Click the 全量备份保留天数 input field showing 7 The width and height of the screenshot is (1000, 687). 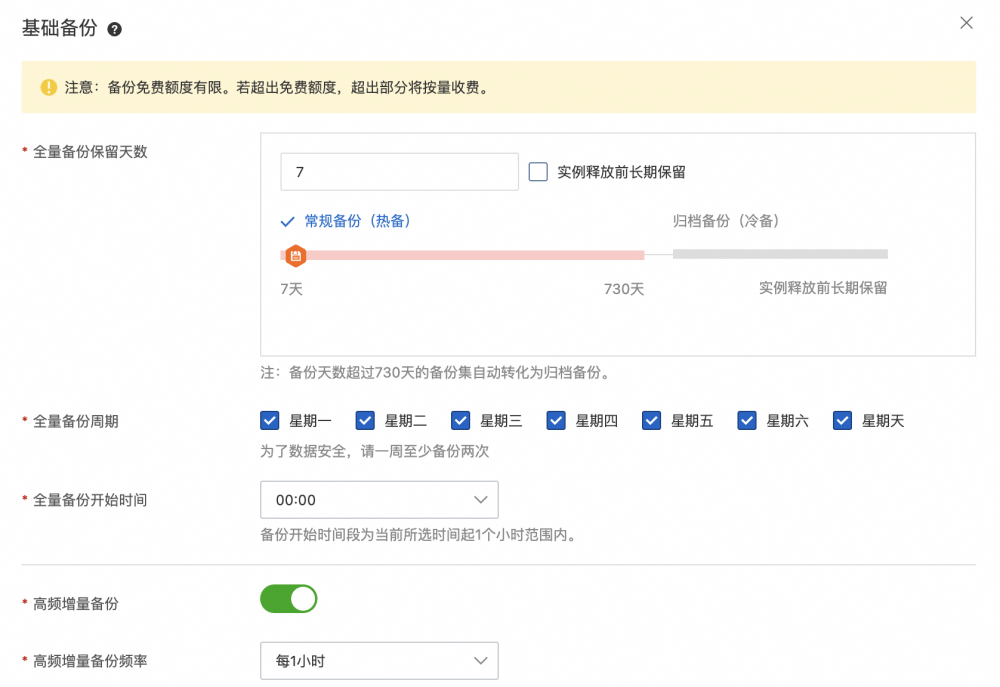coord(399,172)
